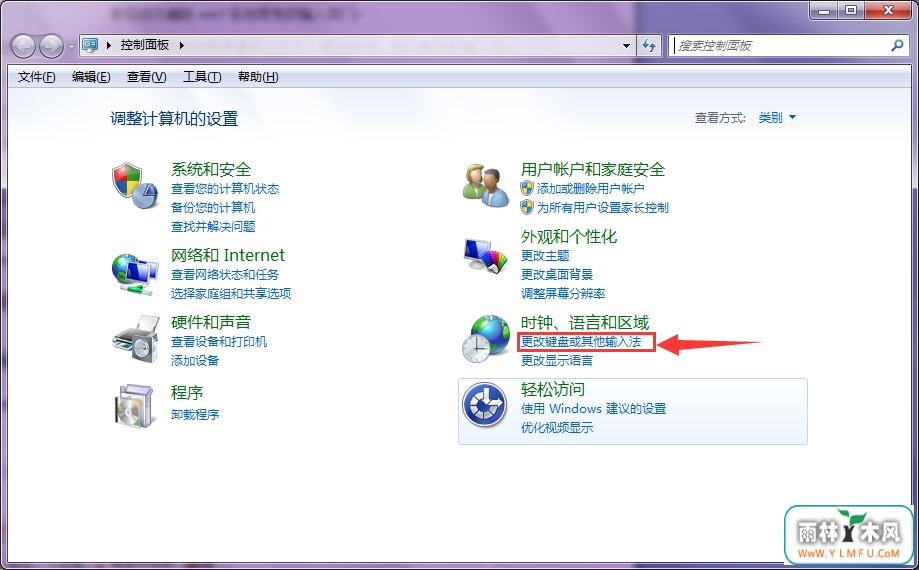This screenshot has width=919, height=570.
Task: Open the Programs disc box icon
Action: click(x=135, y=406)
